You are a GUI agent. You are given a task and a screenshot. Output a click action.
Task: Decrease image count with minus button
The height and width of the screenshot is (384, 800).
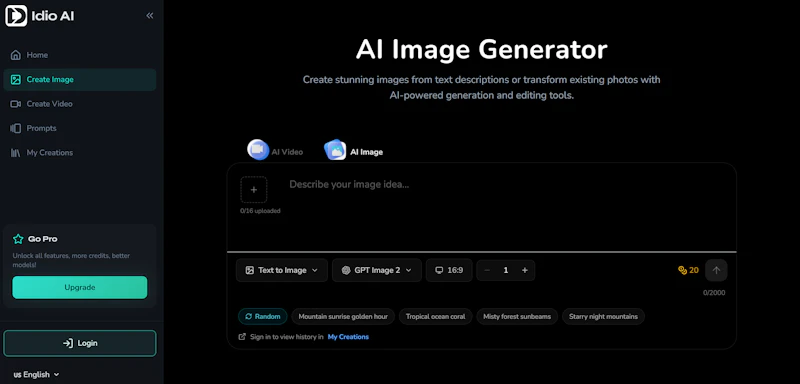(x=487, y=270)
